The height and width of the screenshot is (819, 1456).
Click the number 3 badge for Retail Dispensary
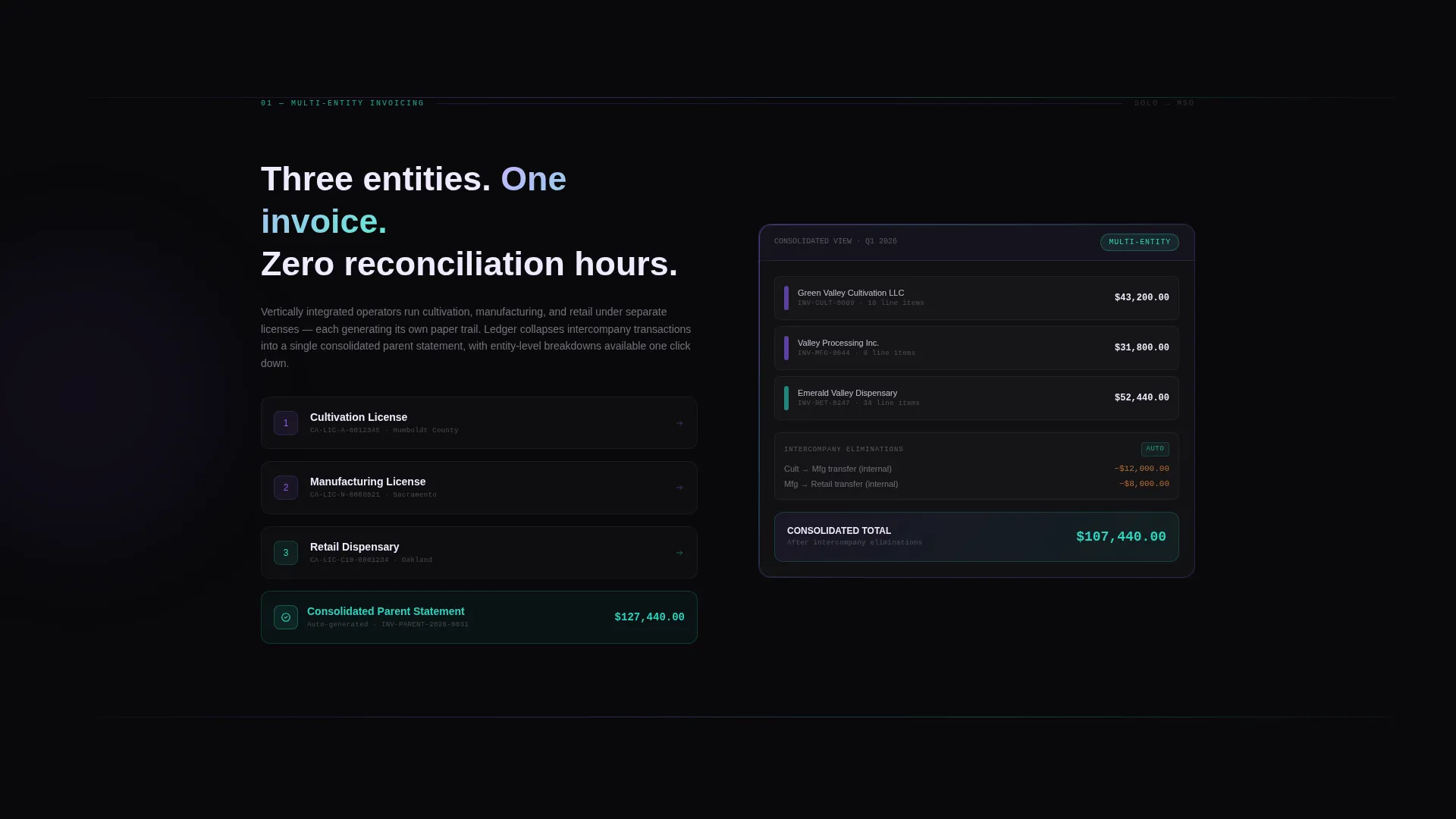click(286, 553)
